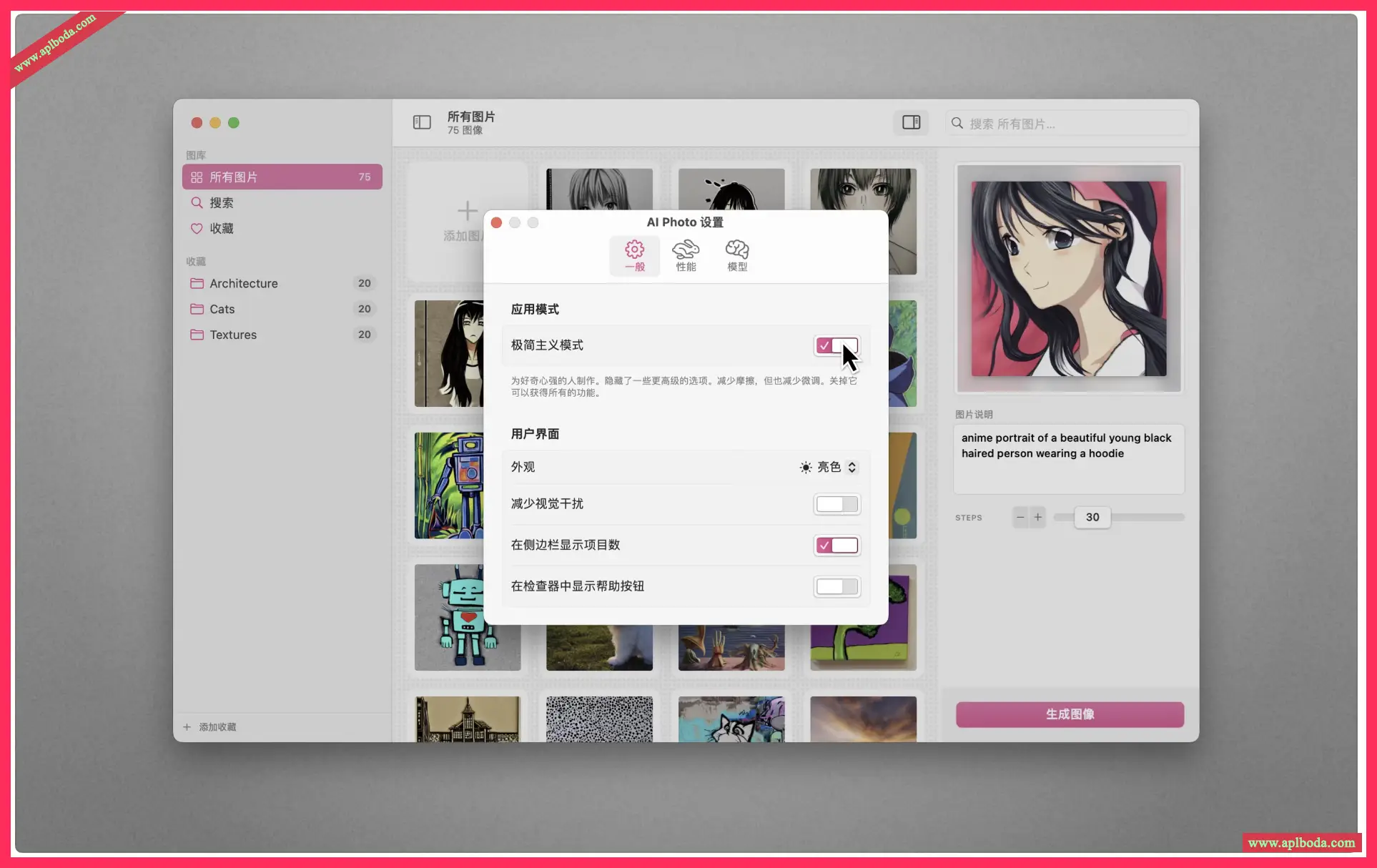Open the 外观 appearance 亮色 dropdown
The width and height of the screenshot is (1377, 868).
point(829,467)
